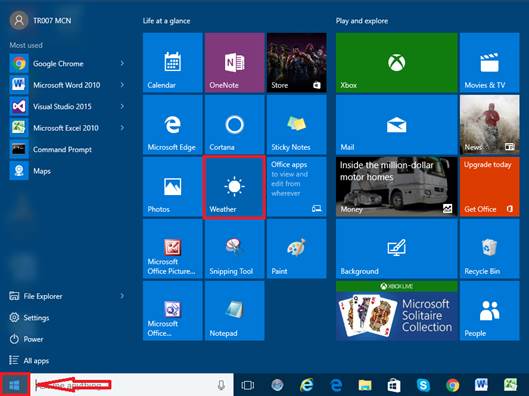The width and height of the screenshot is (529, 396).
Task: Open Sticky Notes tile
Action: 297,124
